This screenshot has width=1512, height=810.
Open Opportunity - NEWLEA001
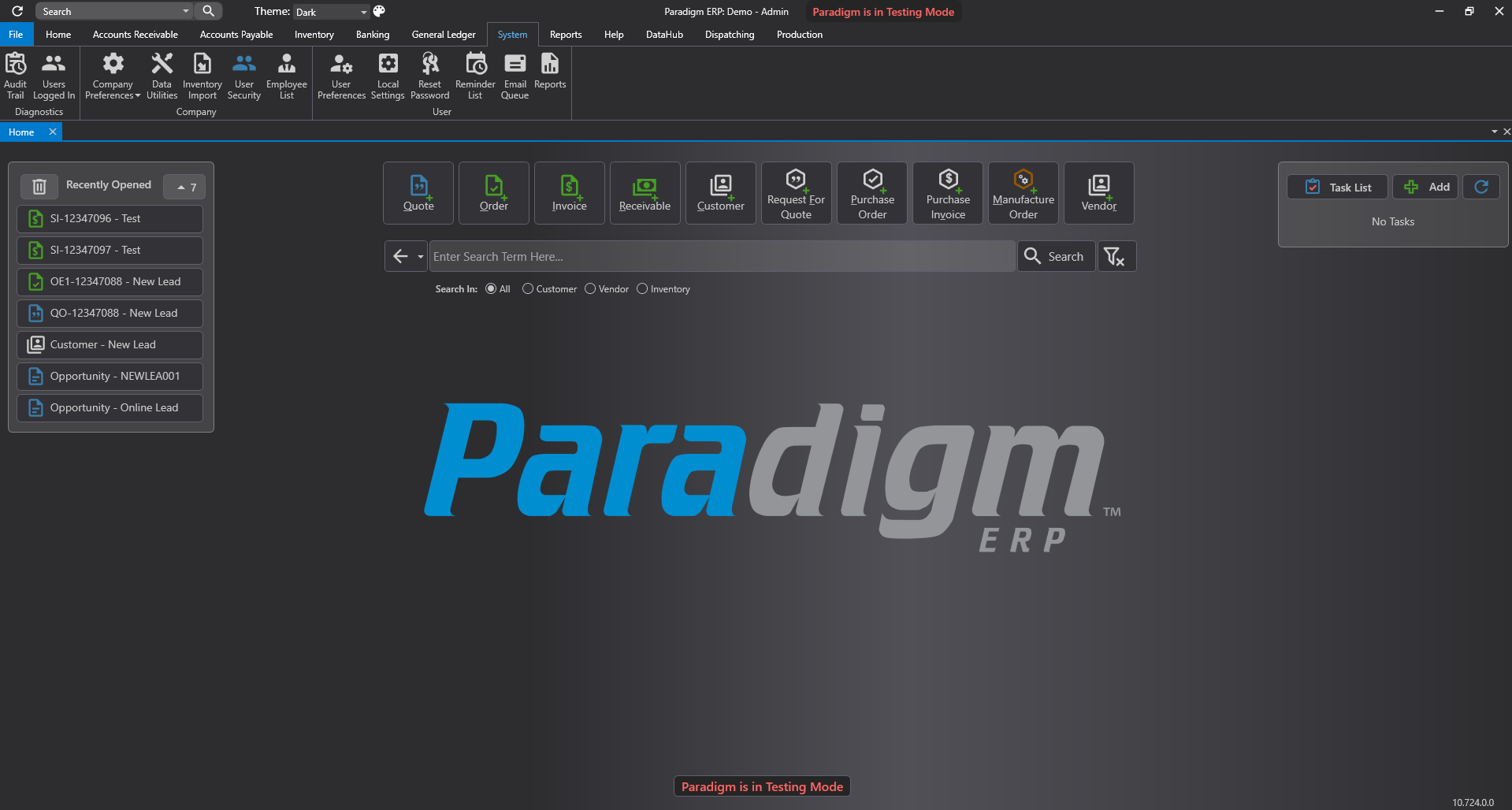pyautogui.click(x=110, y=376)
